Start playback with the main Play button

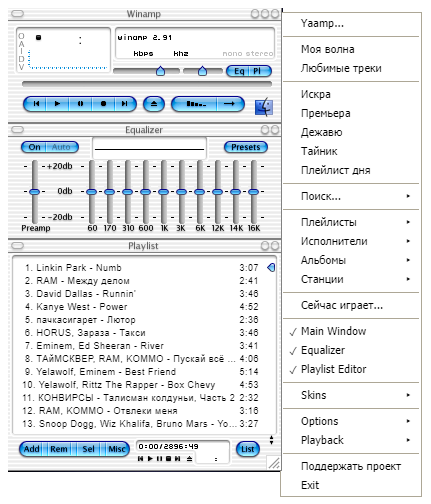pos(57,104)
